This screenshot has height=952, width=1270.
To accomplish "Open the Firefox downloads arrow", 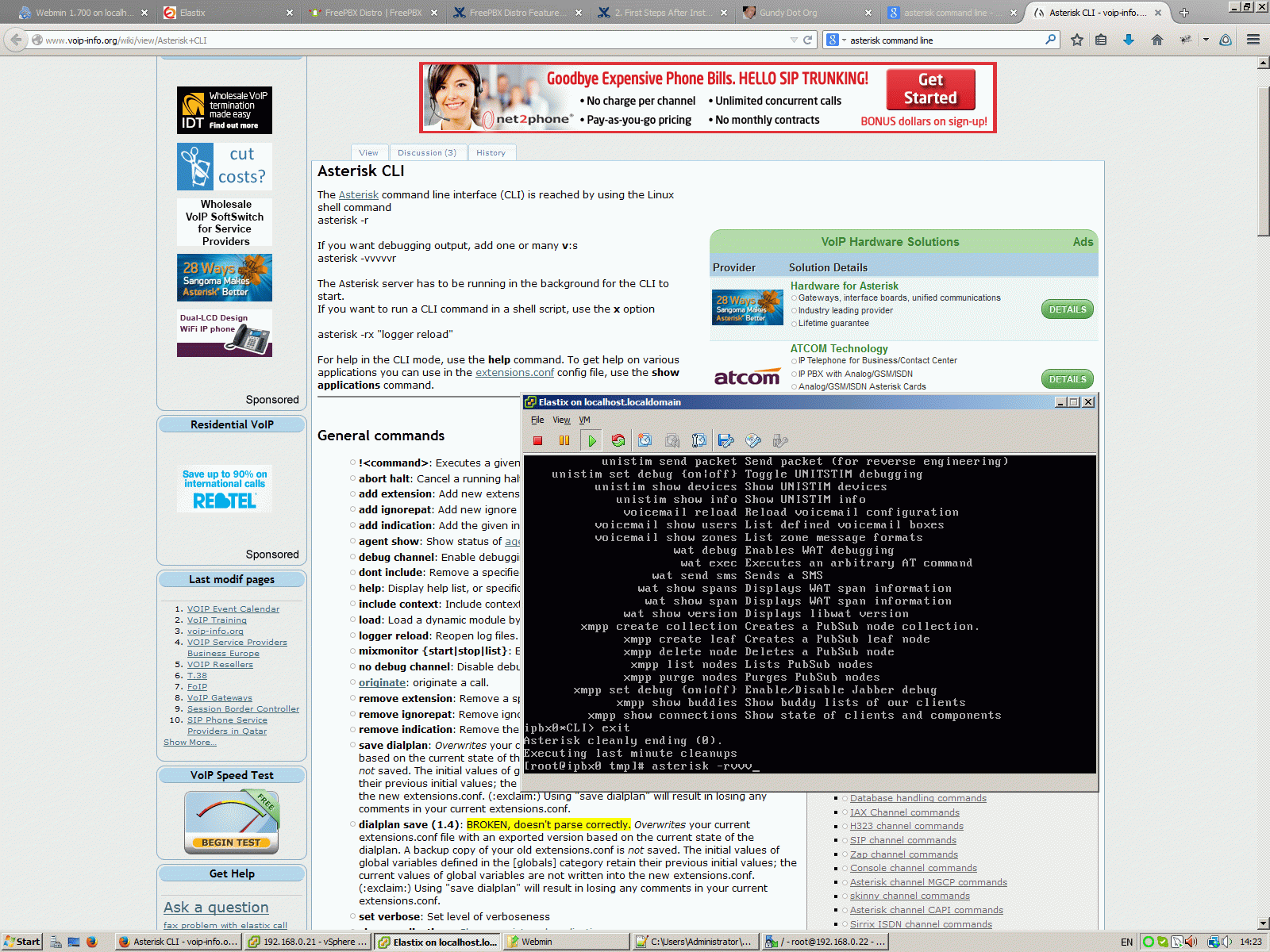I will tap(1129, 40).
